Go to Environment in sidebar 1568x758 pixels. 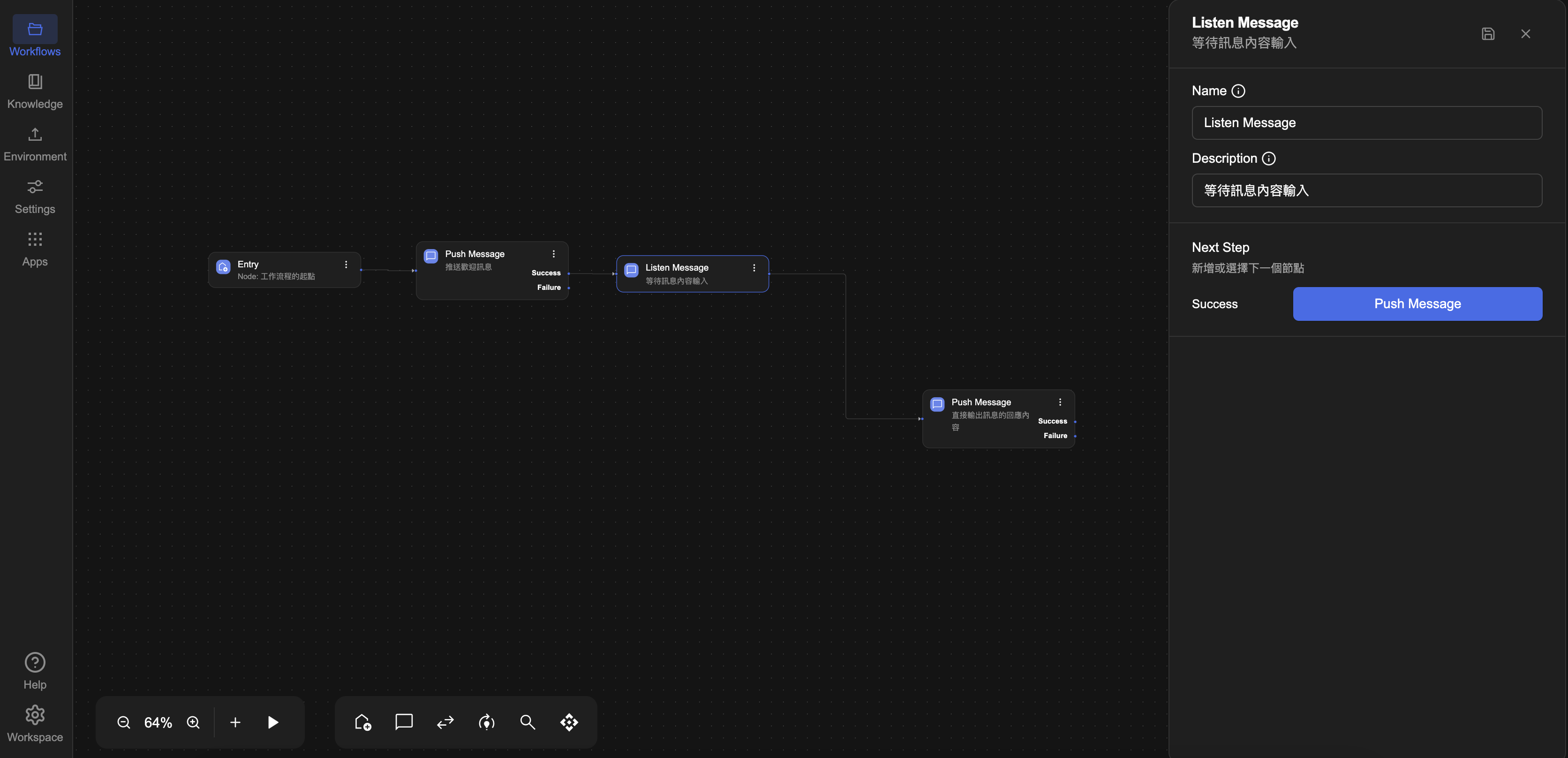tap(35, 144)
